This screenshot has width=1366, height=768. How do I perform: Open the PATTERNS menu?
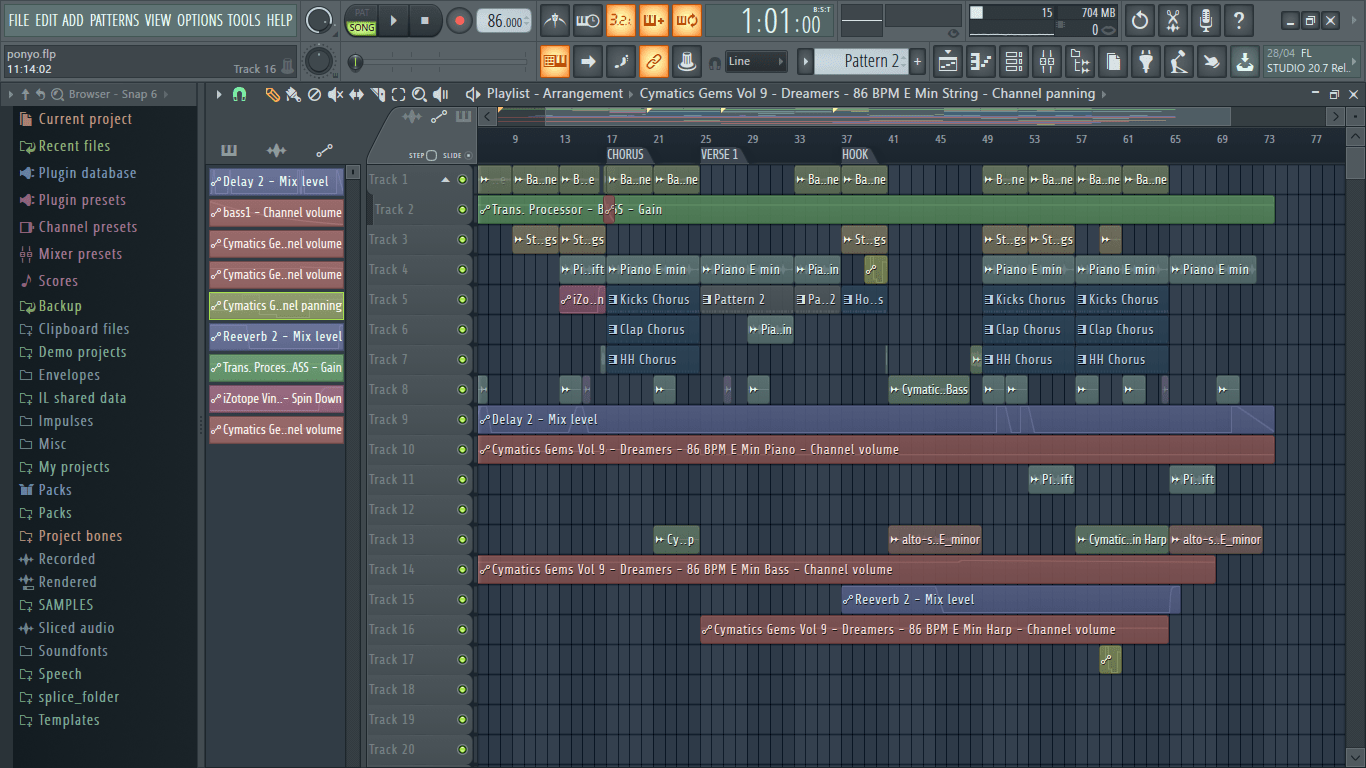114,20
